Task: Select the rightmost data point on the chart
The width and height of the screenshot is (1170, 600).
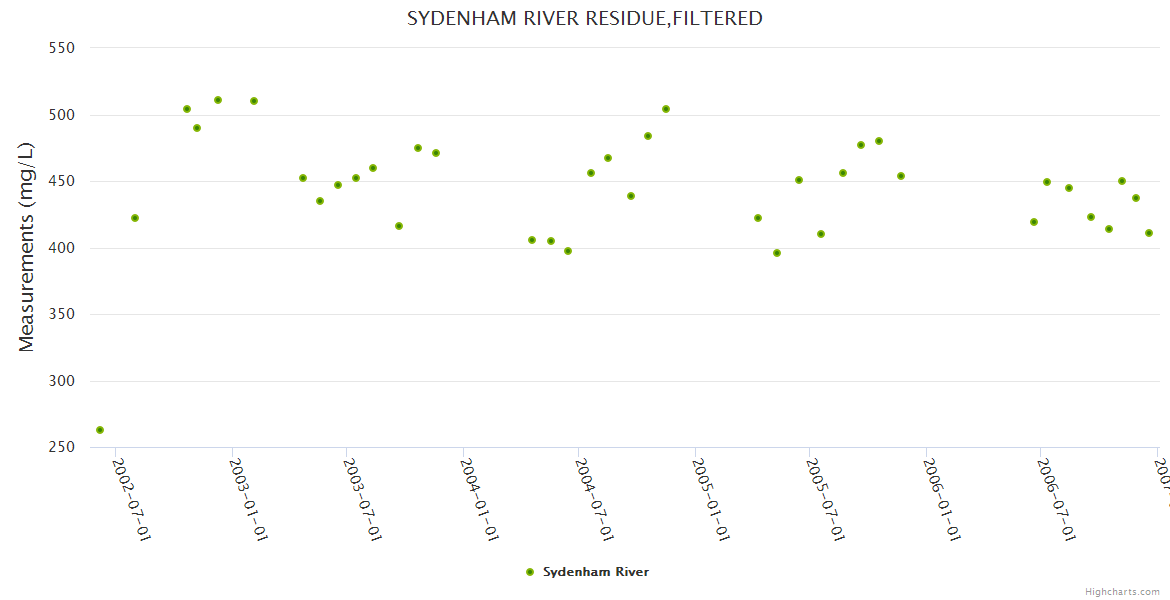Action: click(x=1149, y=233)
